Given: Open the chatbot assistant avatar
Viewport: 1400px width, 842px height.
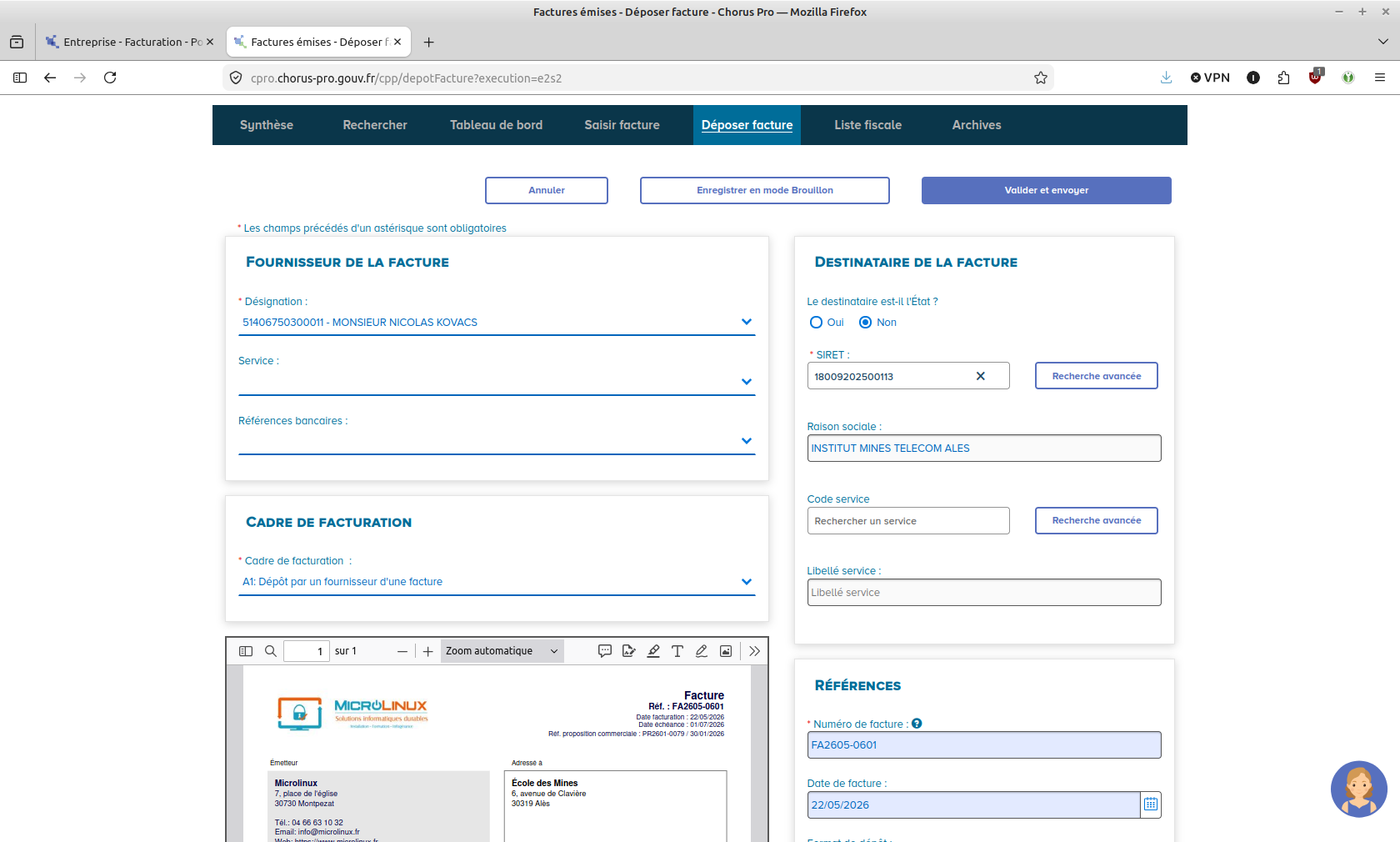Looking at the screenshot, I should [x=1358, y=789].
